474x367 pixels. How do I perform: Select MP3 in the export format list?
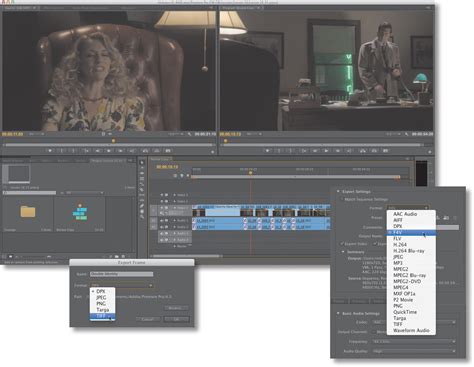[411, 263]
